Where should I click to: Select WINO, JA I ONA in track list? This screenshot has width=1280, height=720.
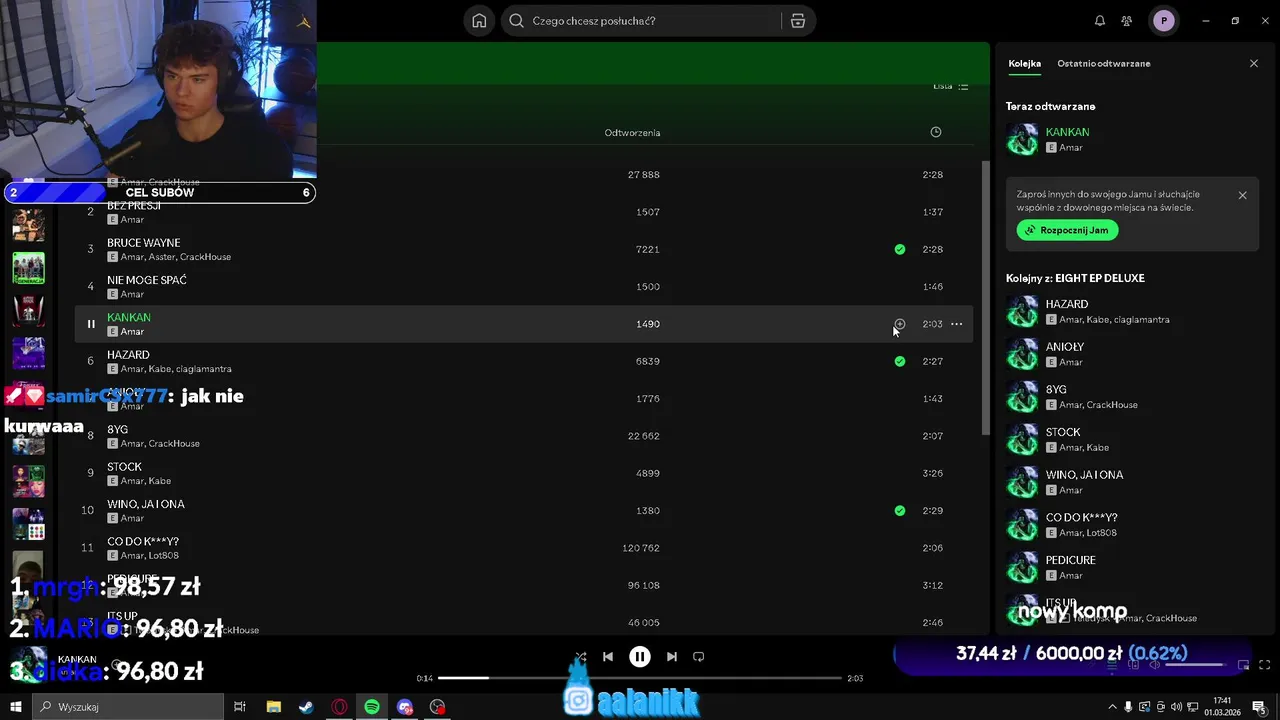(524, 510)
